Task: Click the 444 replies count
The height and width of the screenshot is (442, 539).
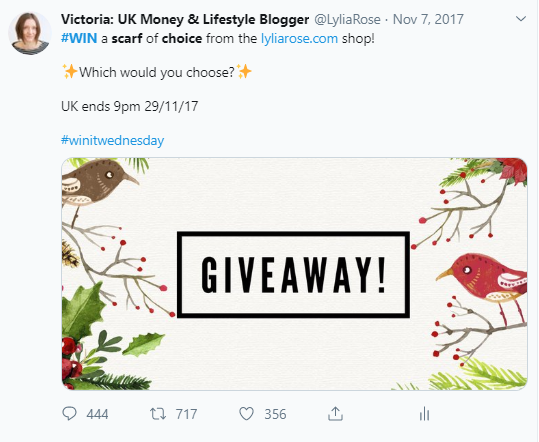Action: tap(97, 414)
